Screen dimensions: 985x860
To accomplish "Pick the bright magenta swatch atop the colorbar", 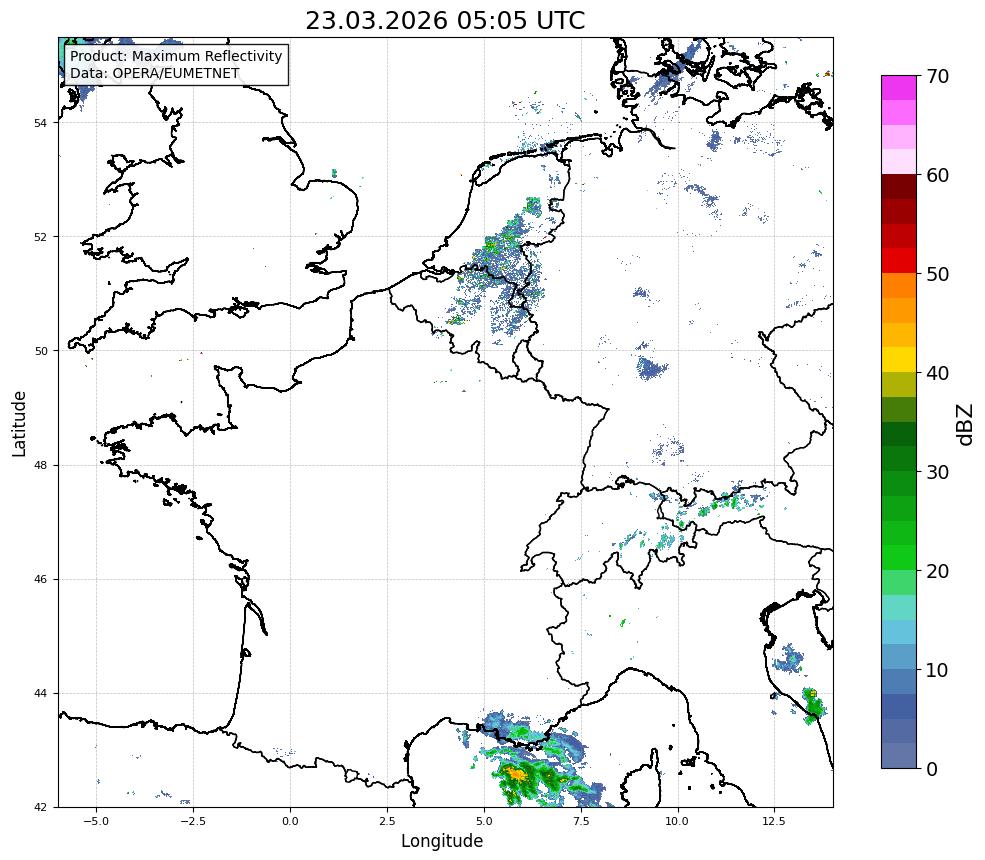I will 899,88.
